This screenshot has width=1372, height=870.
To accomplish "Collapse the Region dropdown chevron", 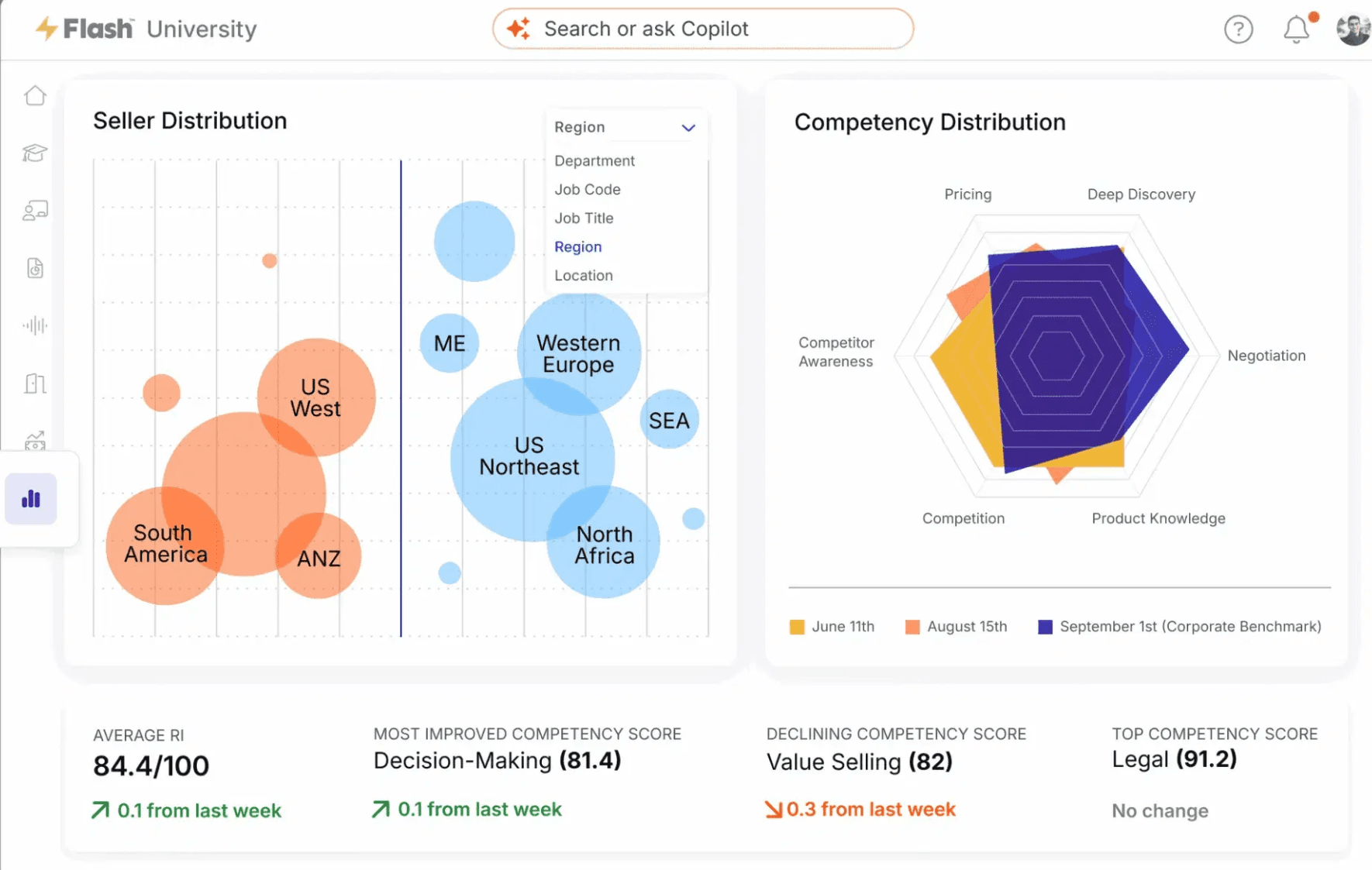I will (688, 127).
